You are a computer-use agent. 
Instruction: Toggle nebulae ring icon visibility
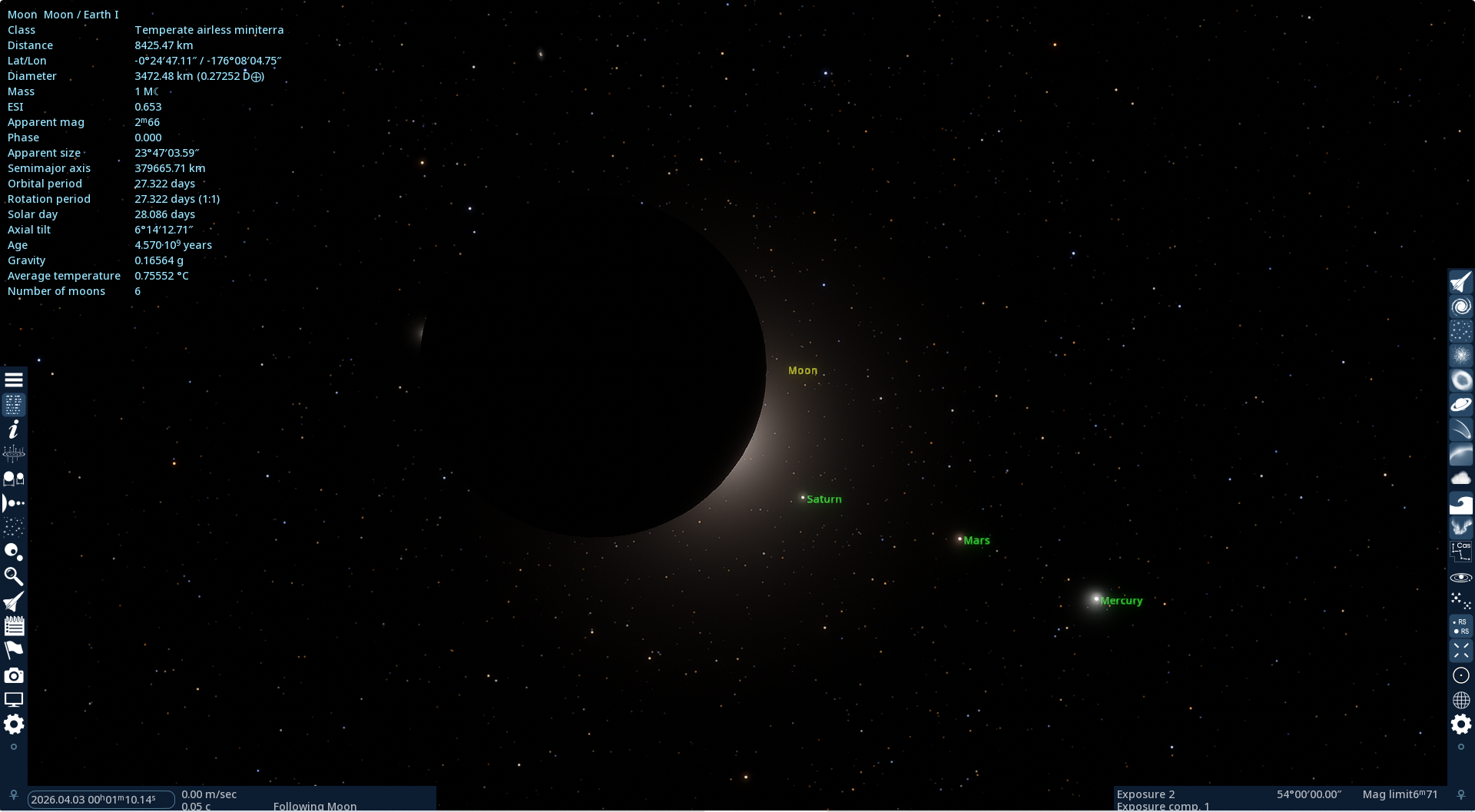click(1461, 380)
